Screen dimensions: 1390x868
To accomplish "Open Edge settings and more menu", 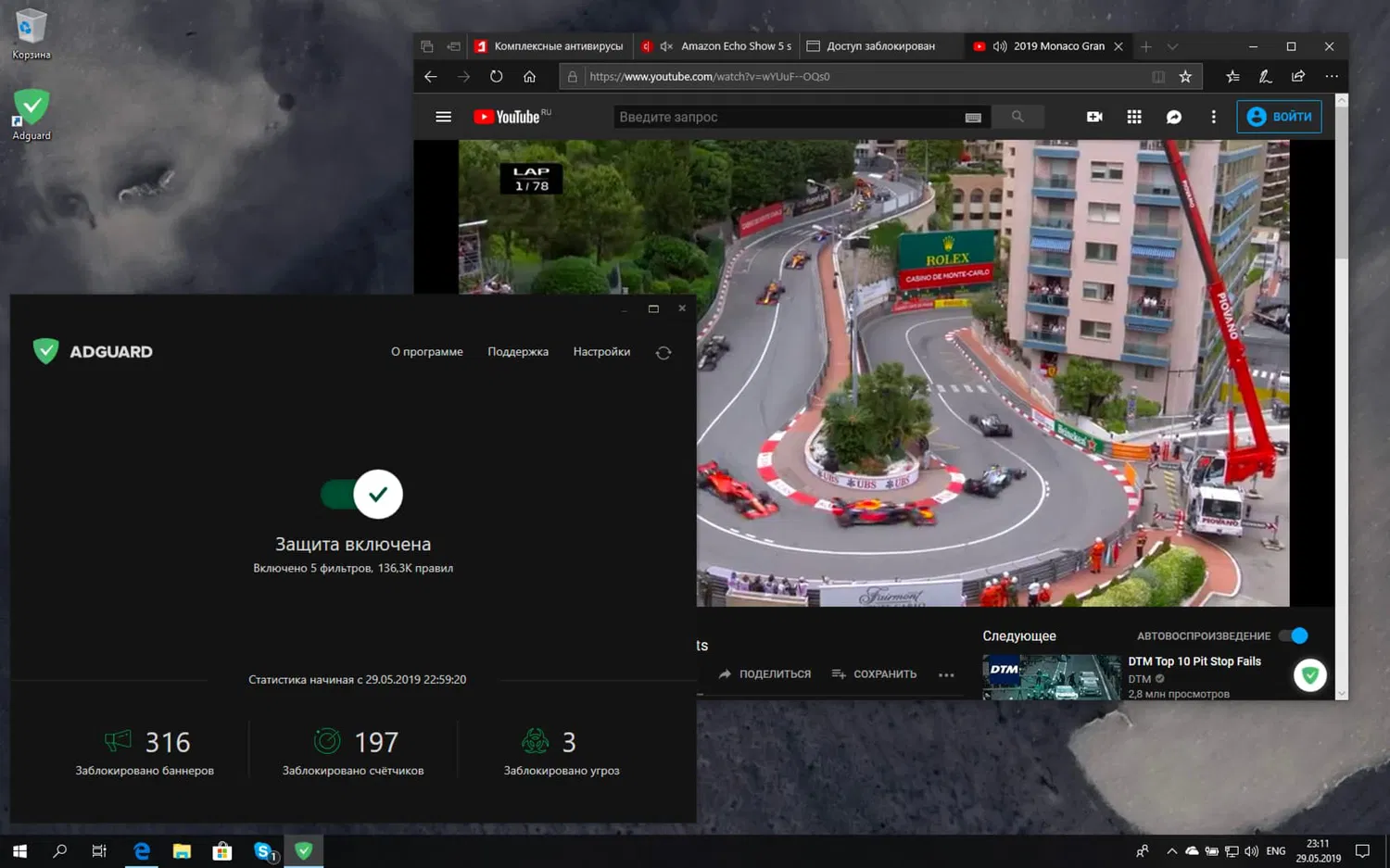I will point(1332,77).
